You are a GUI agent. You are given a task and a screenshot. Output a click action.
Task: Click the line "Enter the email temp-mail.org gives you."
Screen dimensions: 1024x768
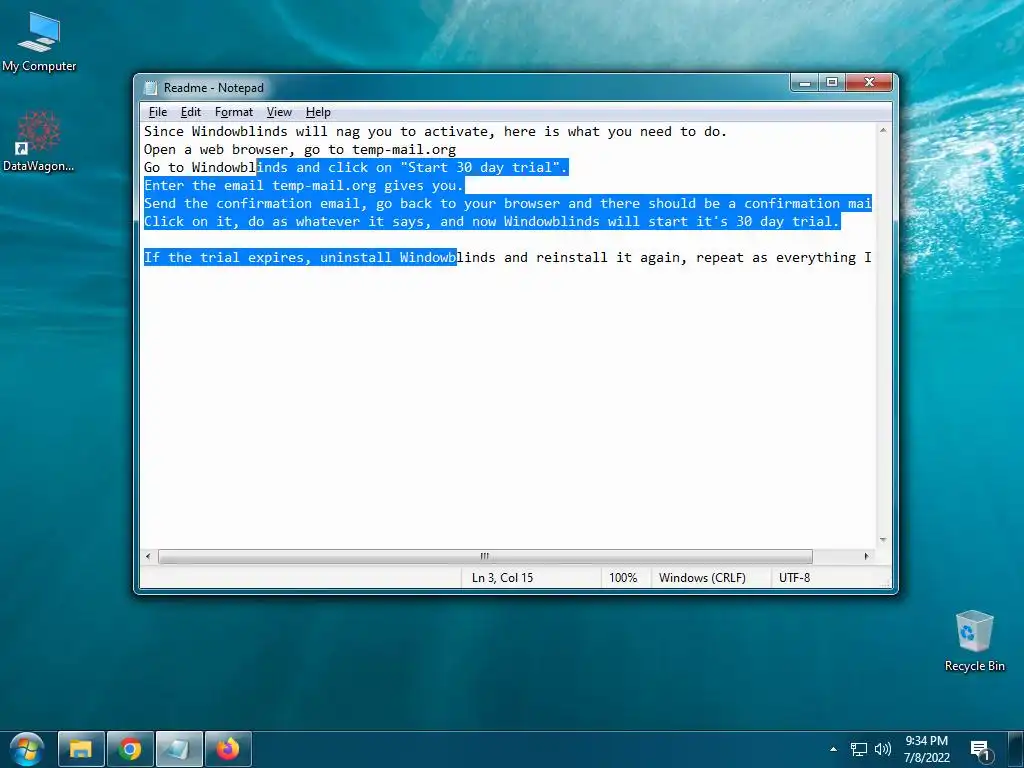click(x=304, y=185)
